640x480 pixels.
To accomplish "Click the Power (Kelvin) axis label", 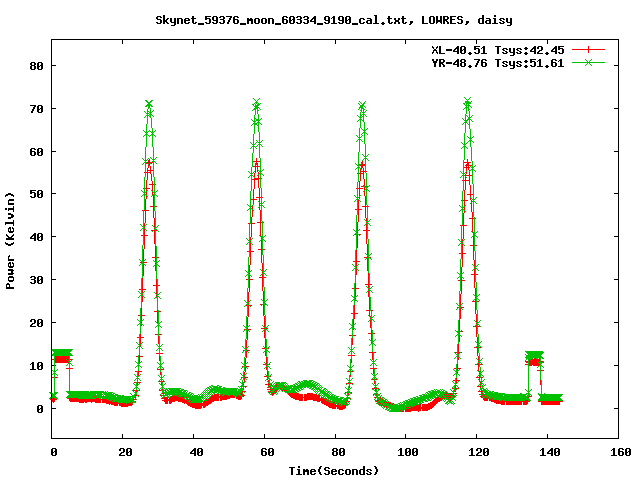I will (x=10, y=241).
